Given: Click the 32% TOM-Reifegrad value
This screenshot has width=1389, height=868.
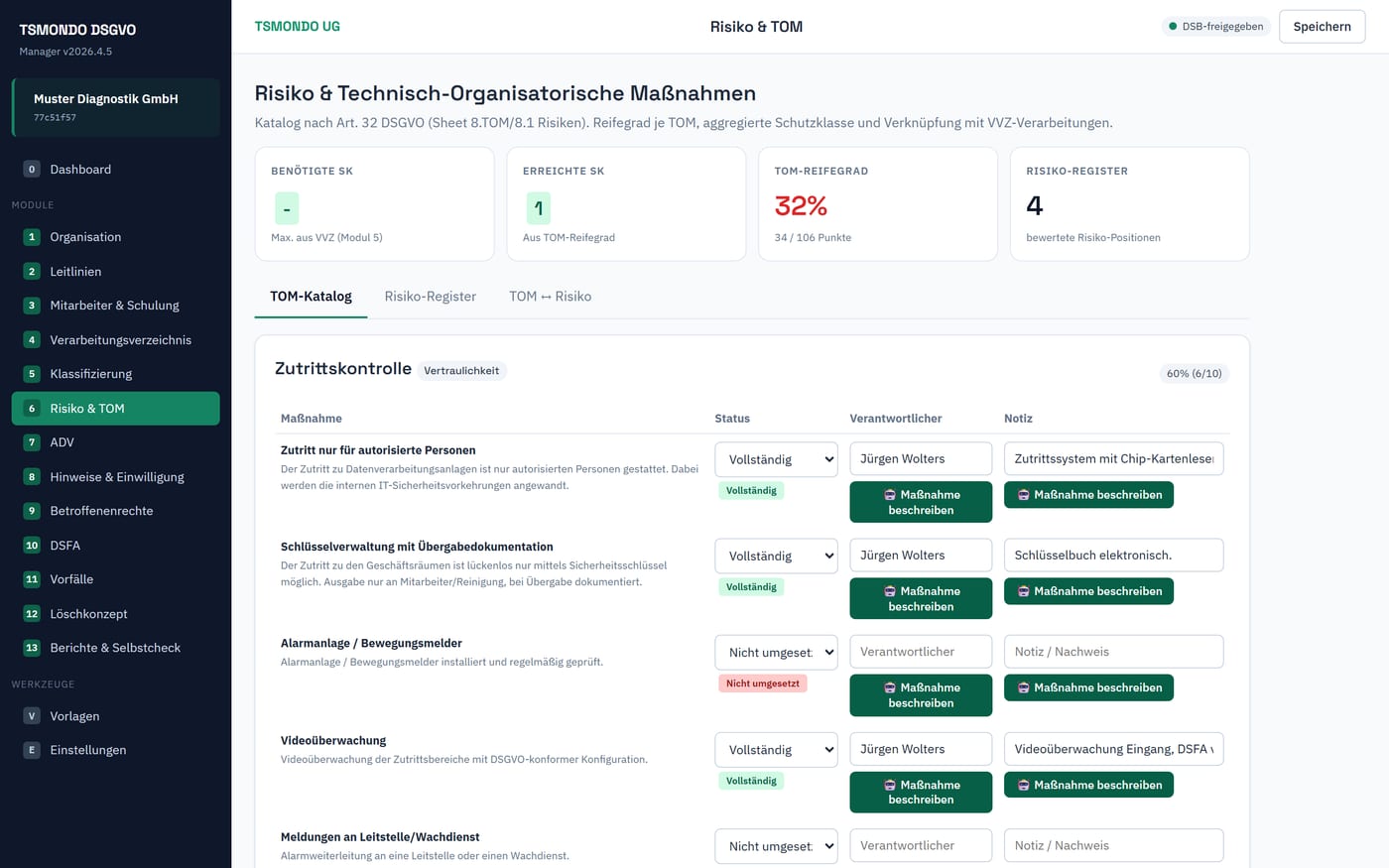Looking at the screenshot, I should (x=801, y=205).
